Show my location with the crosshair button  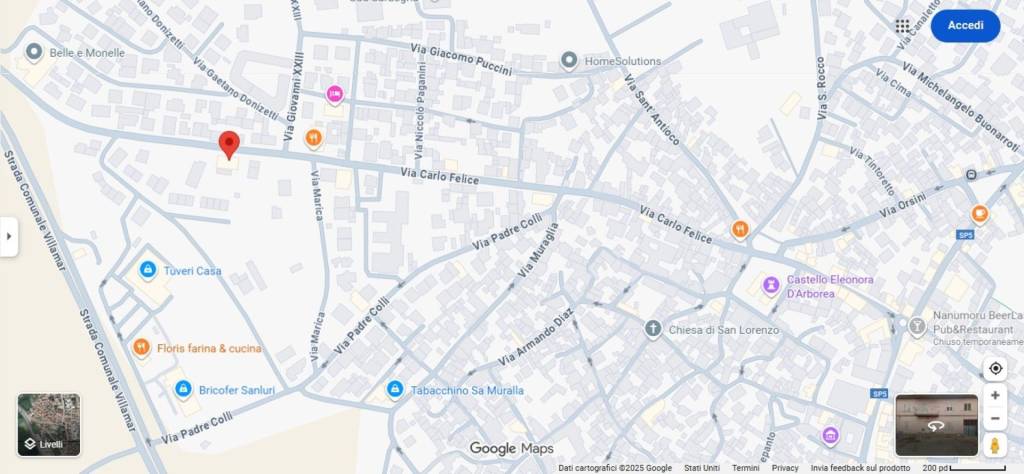[x=995, y=368]
